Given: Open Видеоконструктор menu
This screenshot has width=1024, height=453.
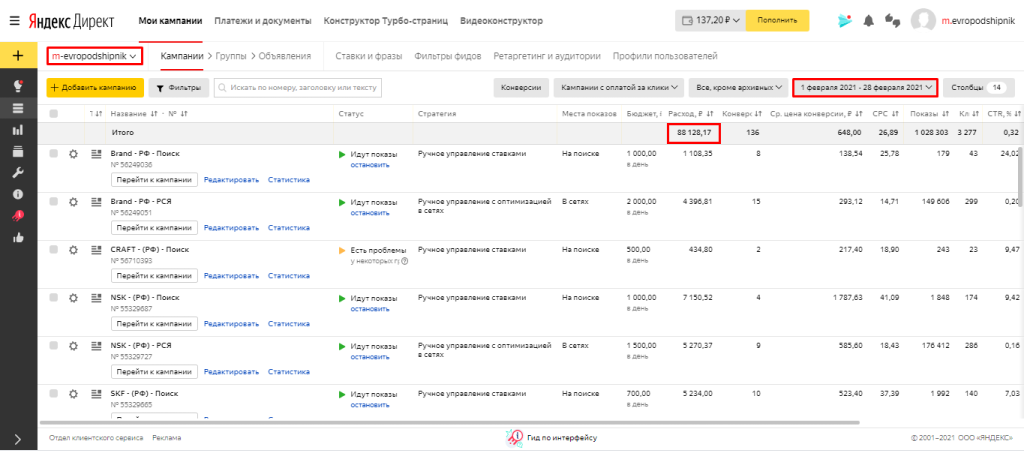Looking at the screenshot, I should coord(502,21).
